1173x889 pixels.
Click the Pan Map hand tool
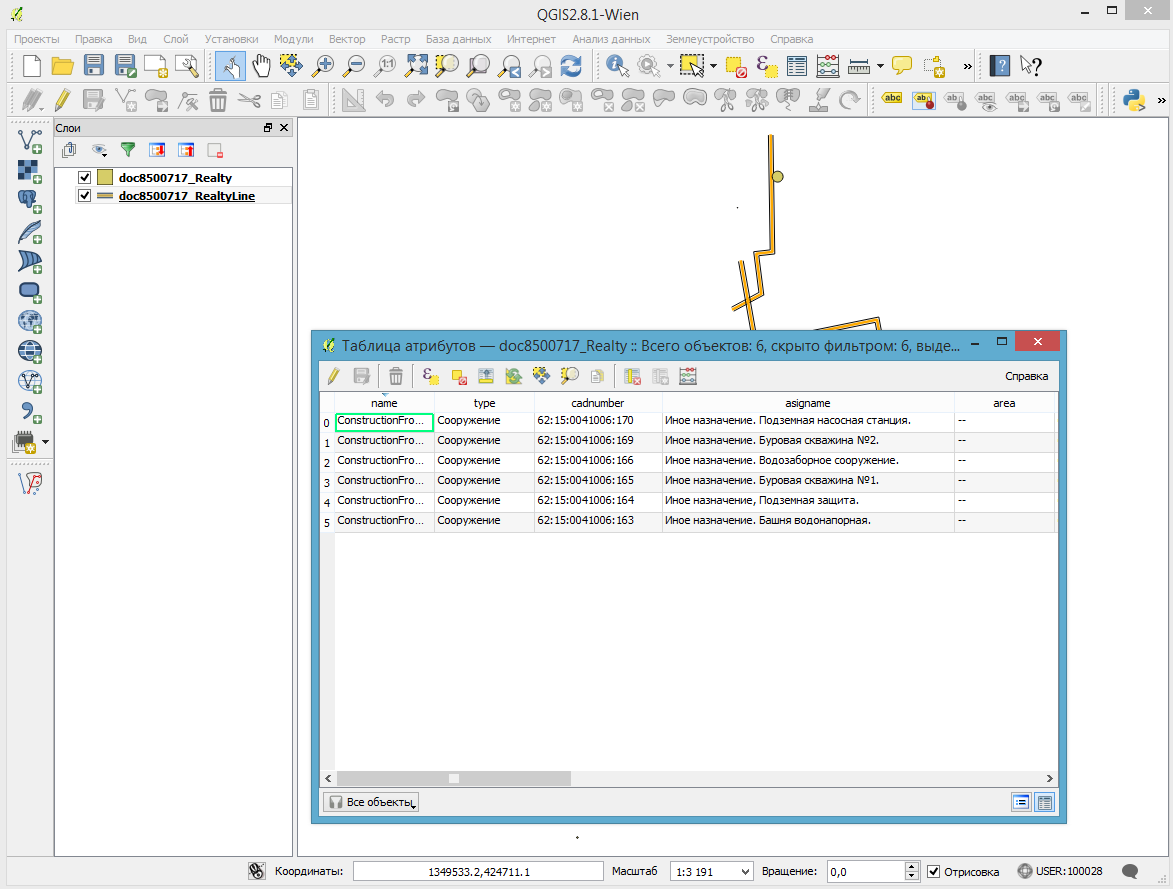[261, 67]
